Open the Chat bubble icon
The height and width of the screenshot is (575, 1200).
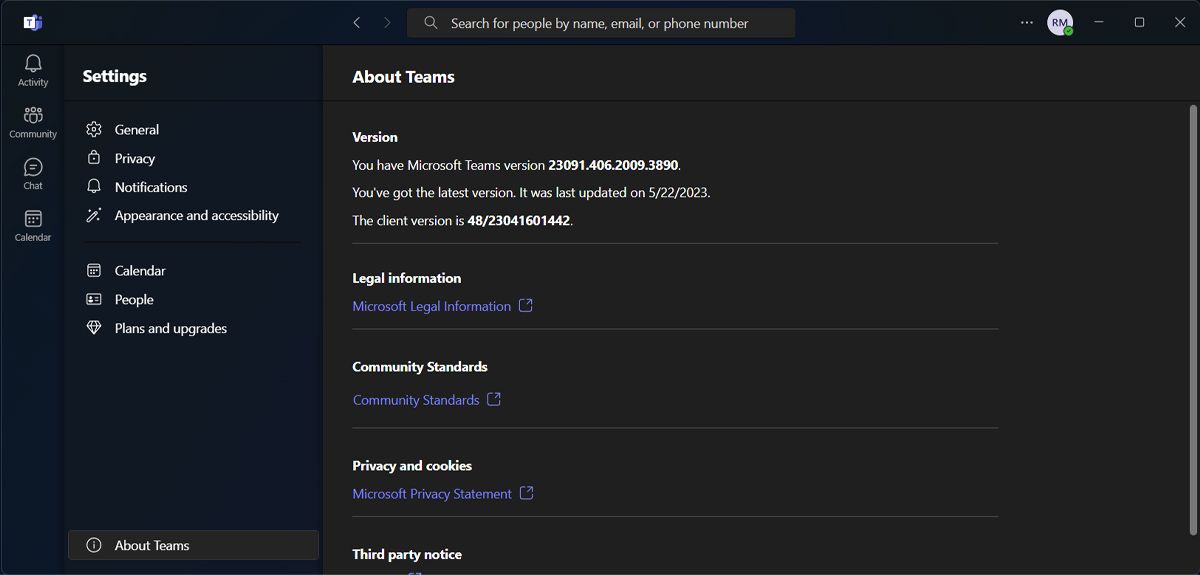pos(33,167)
